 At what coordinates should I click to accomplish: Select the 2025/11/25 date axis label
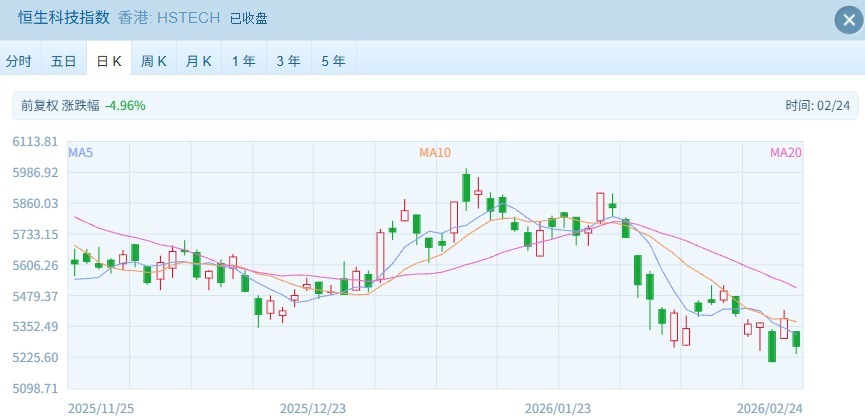[x=100, y=408]
